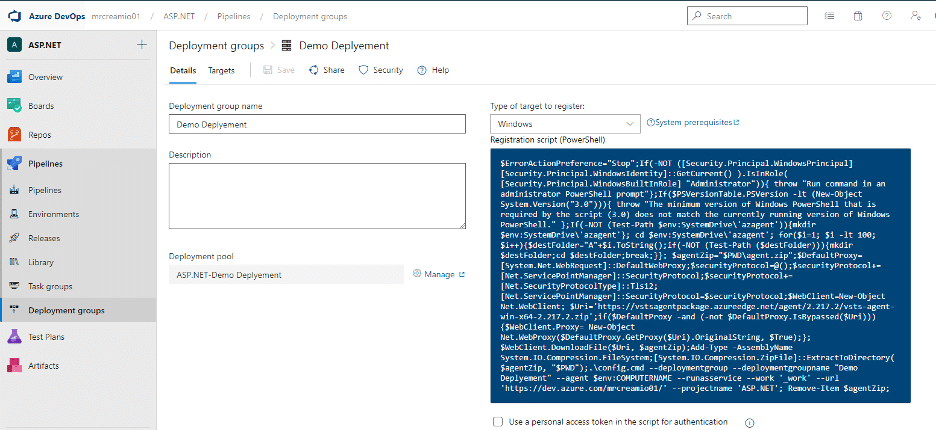The width and height of the screenshot is (936, 430).
Task: Enable personal access token in script checkbox
Action: click(x=498, y=422)
